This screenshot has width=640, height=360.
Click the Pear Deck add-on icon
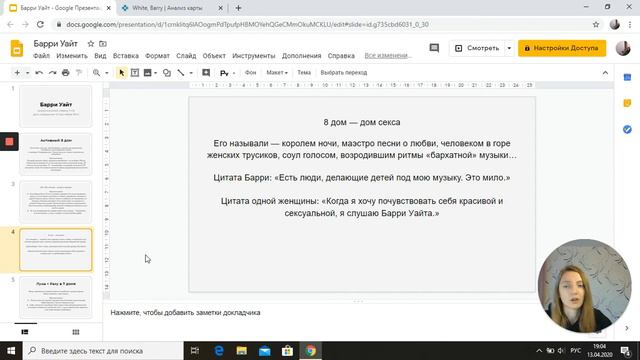(x=224, y=73)
